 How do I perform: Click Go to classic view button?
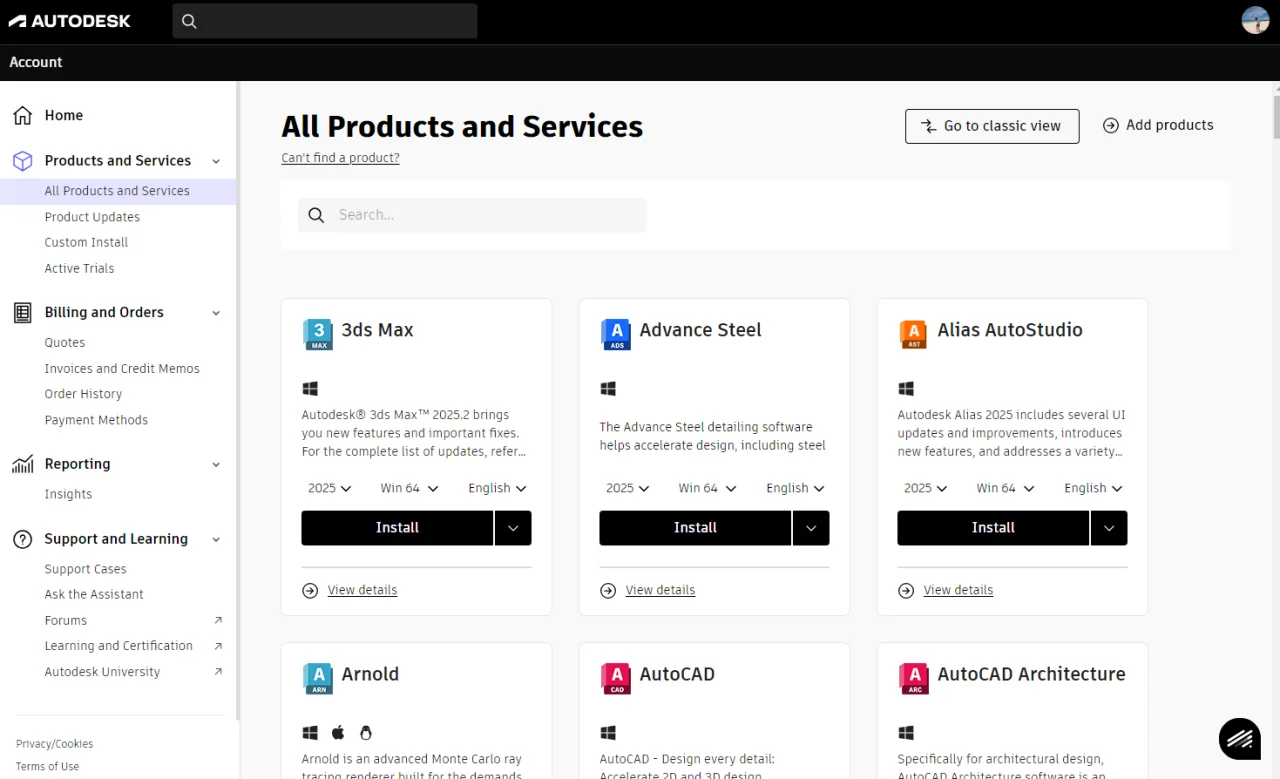point(992,126)
